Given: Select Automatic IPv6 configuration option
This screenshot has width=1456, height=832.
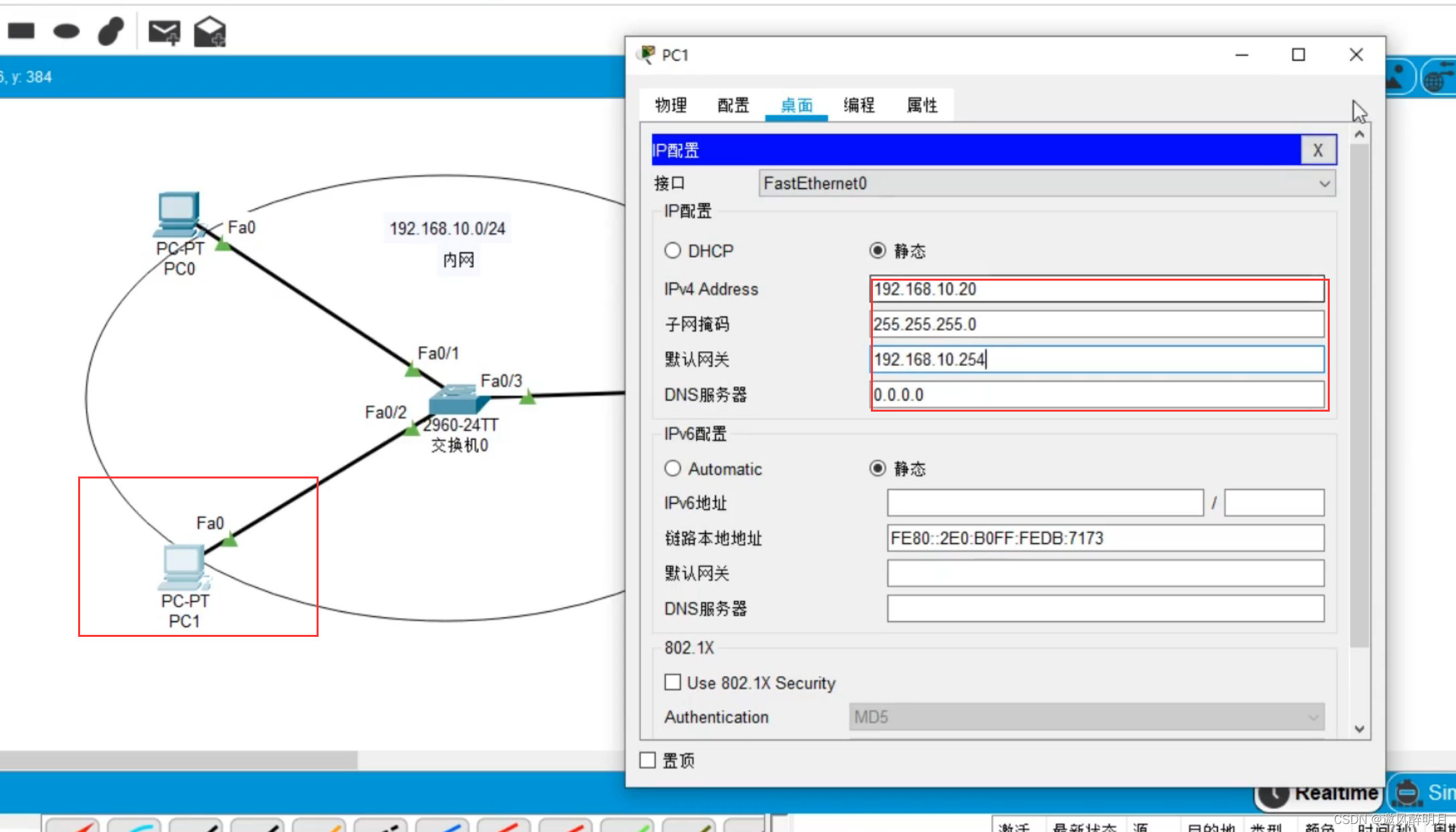Looking at the screenshot, I should coord(673,468).
